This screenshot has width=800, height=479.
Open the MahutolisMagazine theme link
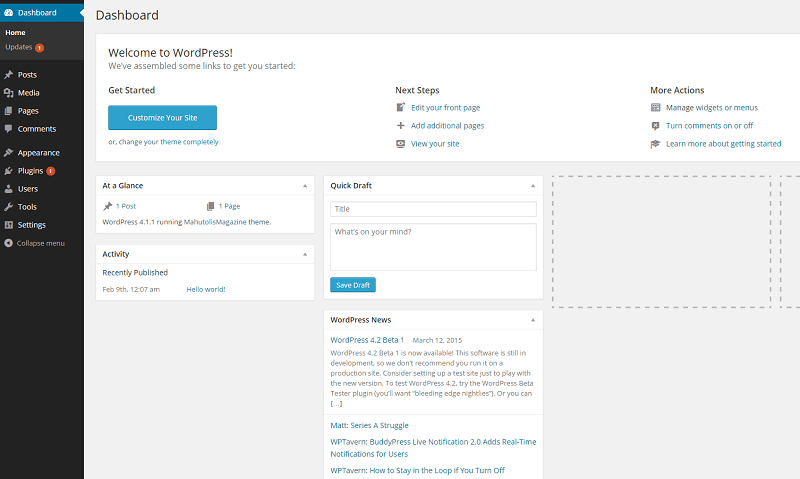pos(215,222)
